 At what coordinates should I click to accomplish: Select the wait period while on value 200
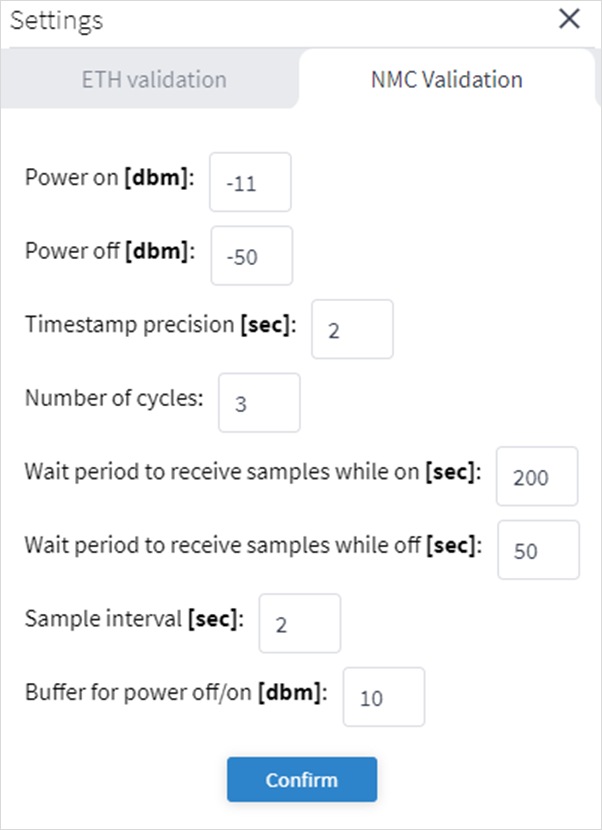[x=537, y=477]
